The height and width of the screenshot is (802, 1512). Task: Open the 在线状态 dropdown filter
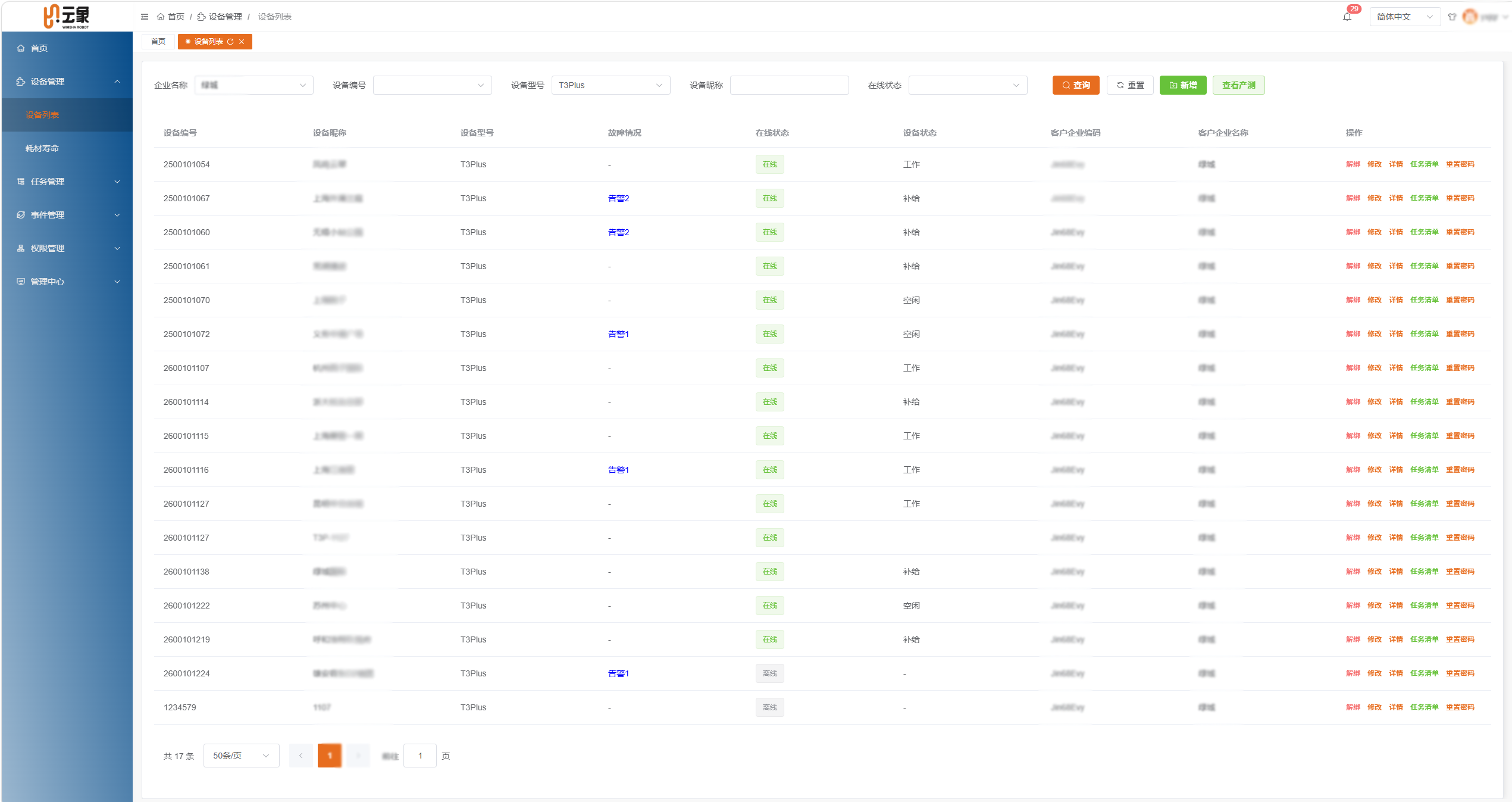coord(968,85)
